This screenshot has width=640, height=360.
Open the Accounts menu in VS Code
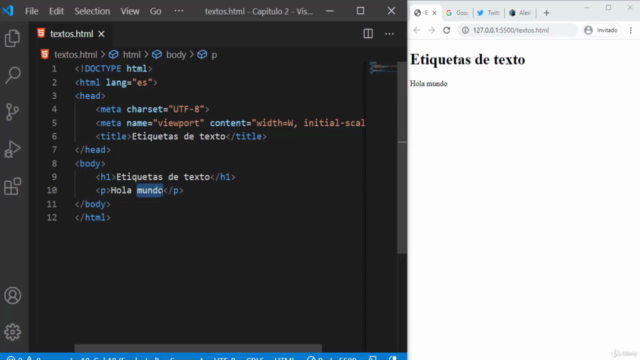click(13, 296)
